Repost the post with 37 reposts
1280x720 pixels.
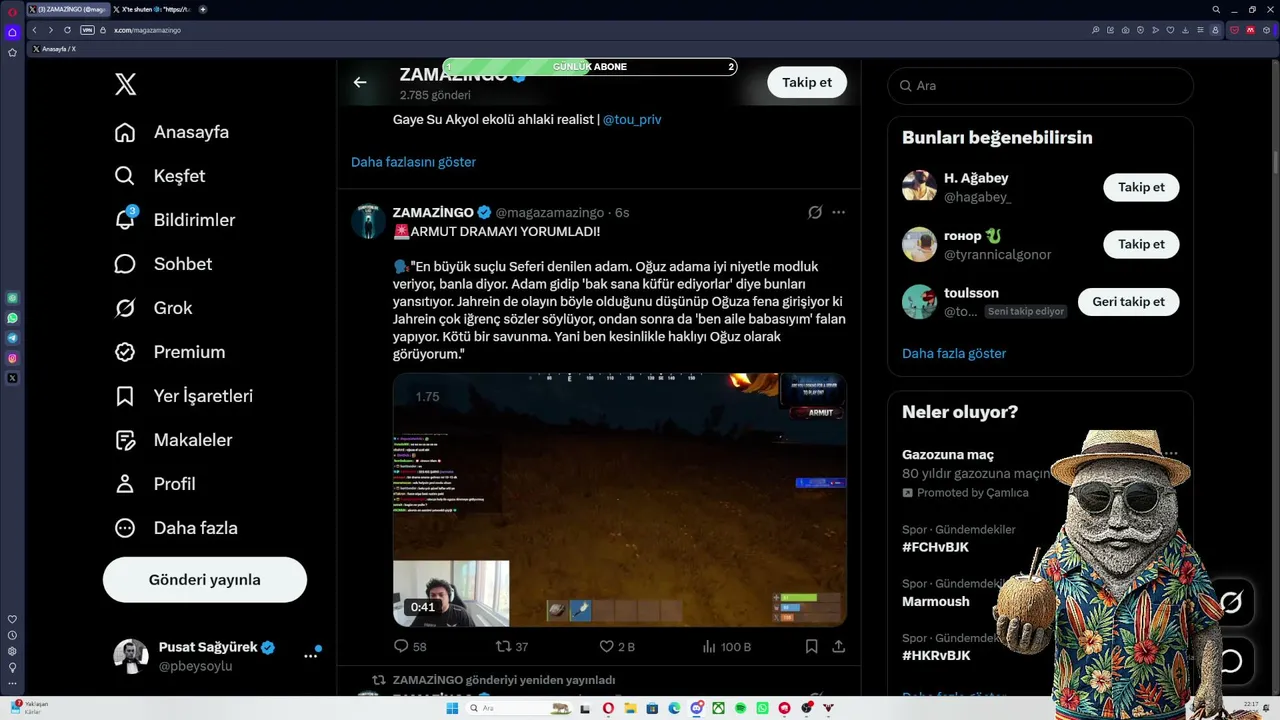512,647
